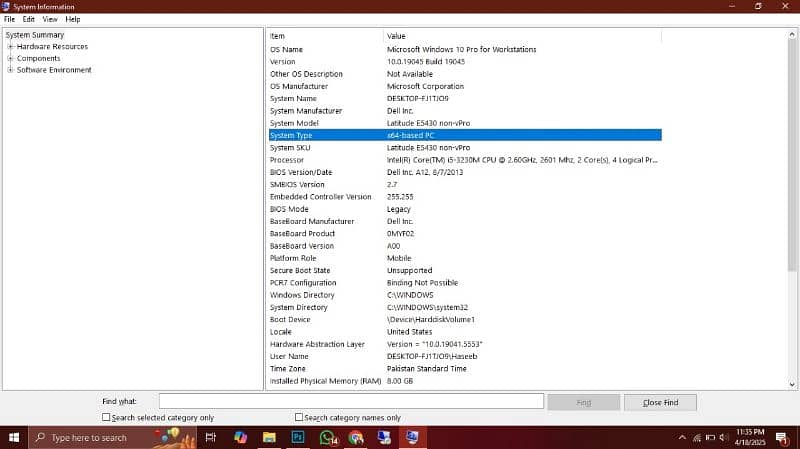
Task: Open the Windows Start menu
Action: click(x=14, y=437)
